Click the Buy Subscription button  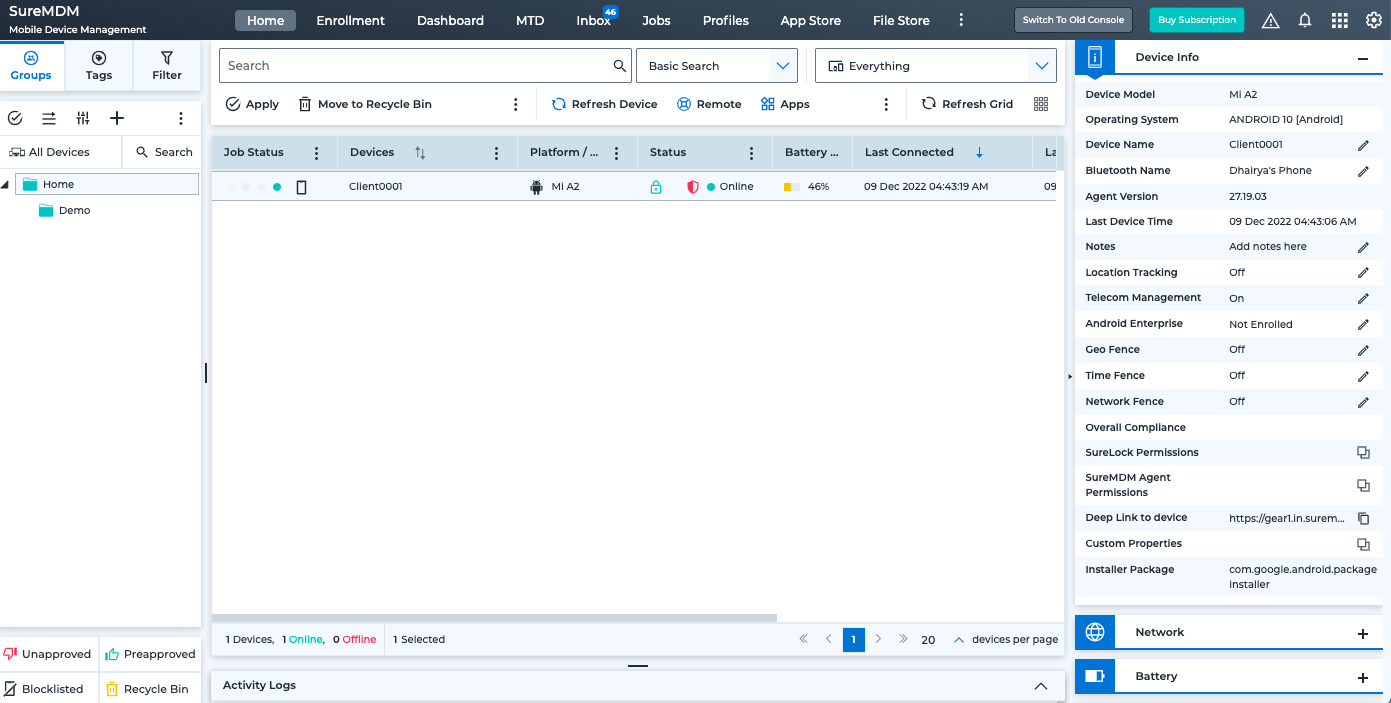point(1197,20)
